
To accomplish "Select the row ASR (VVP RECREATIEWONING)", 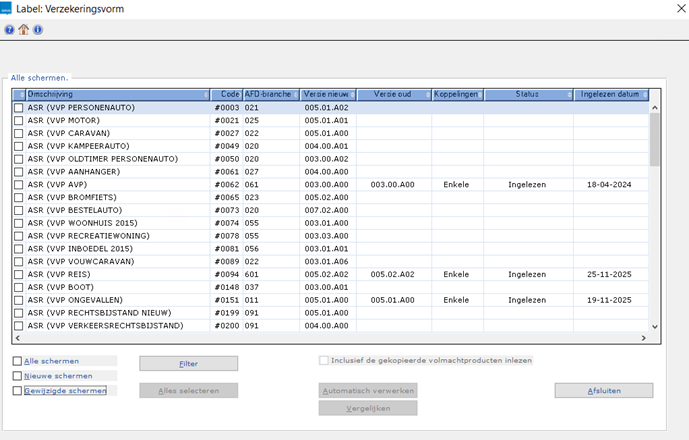I will point(331,236).
